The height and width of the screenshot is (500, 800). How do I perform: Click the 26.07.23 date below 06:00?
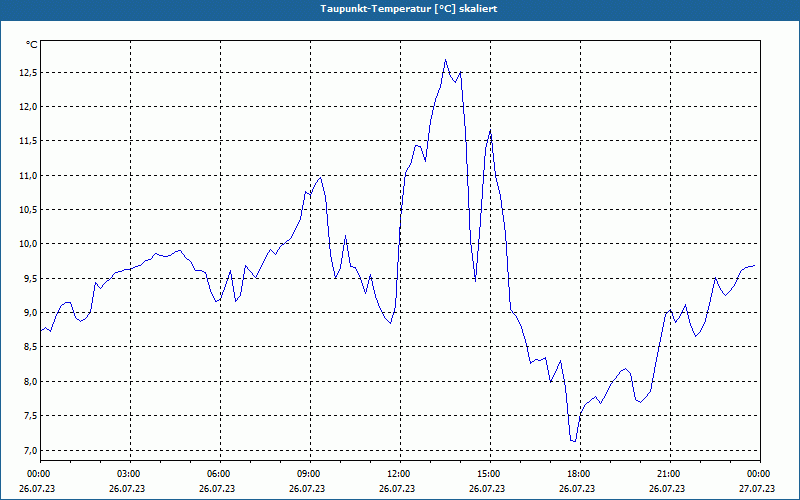[x=217, y=488]
